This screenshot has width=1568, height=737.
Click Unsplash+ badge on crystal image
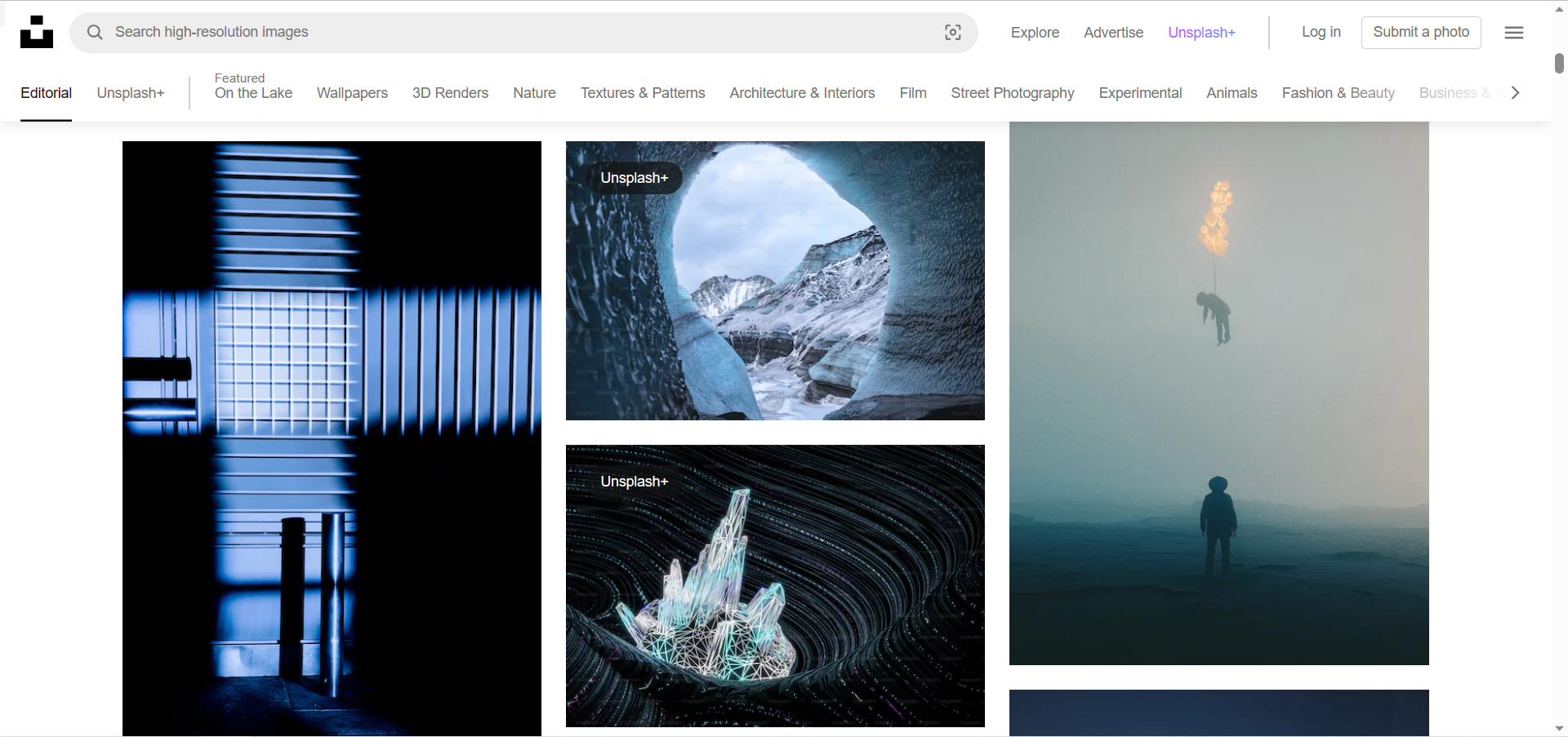point(635,482)
